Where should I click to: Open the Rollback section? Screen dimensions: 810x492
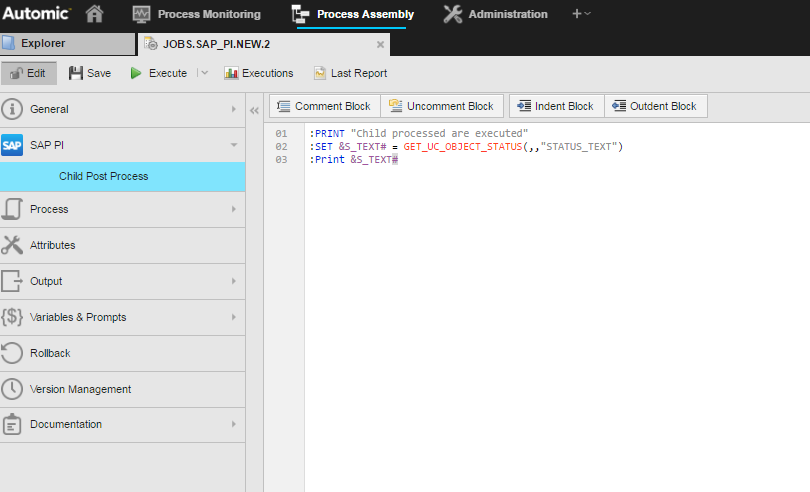(122, 353)
